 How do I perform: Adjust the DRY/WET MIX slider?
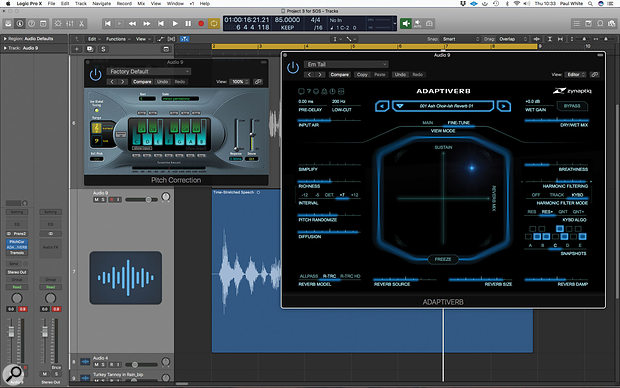tap(556, 120)
